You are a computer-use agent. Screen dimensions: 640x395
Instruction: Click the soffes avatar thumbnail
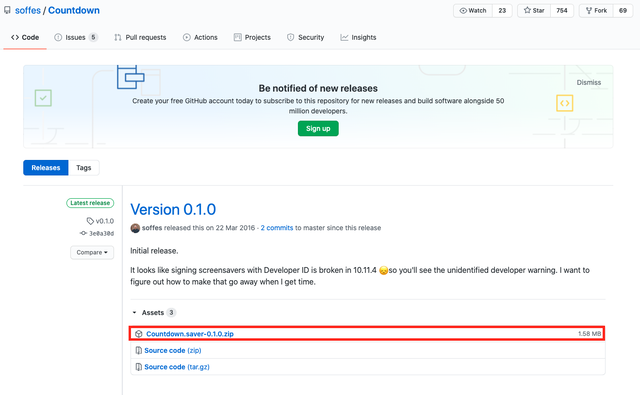[x=135, y=228]
